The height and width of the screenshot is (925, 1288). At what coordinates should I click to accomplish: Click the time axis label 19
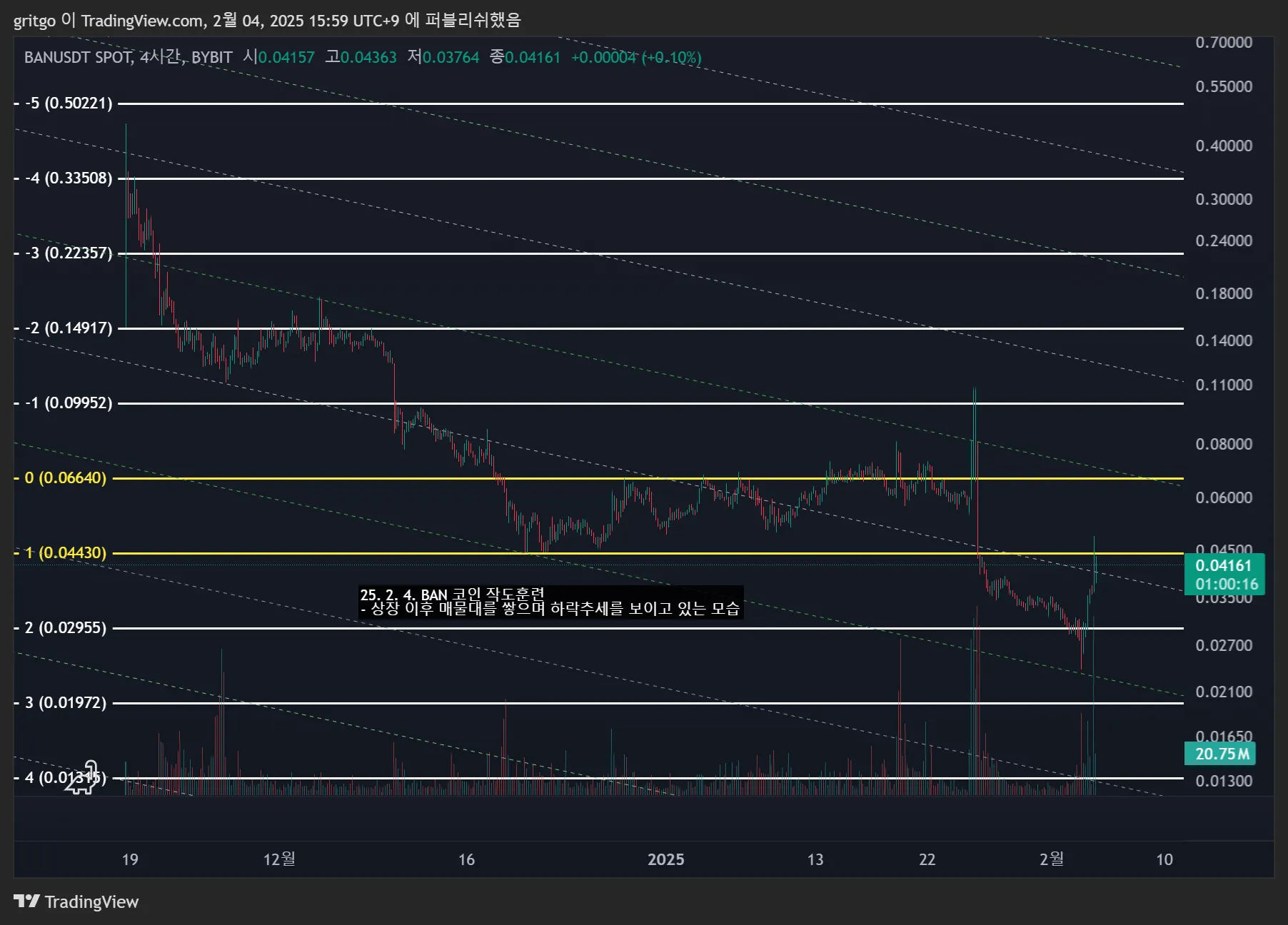click(x=130, y=859)
